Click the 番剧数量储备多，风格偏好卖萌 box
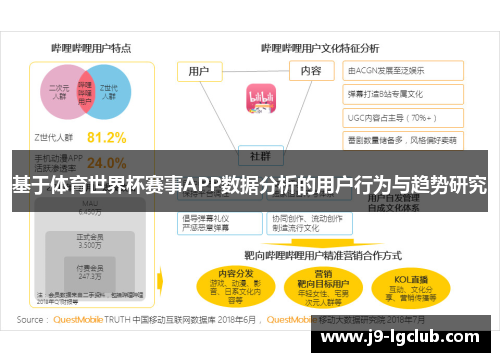Image resolution: width=500 pixels, height=362 pixels. click(403, 141)
